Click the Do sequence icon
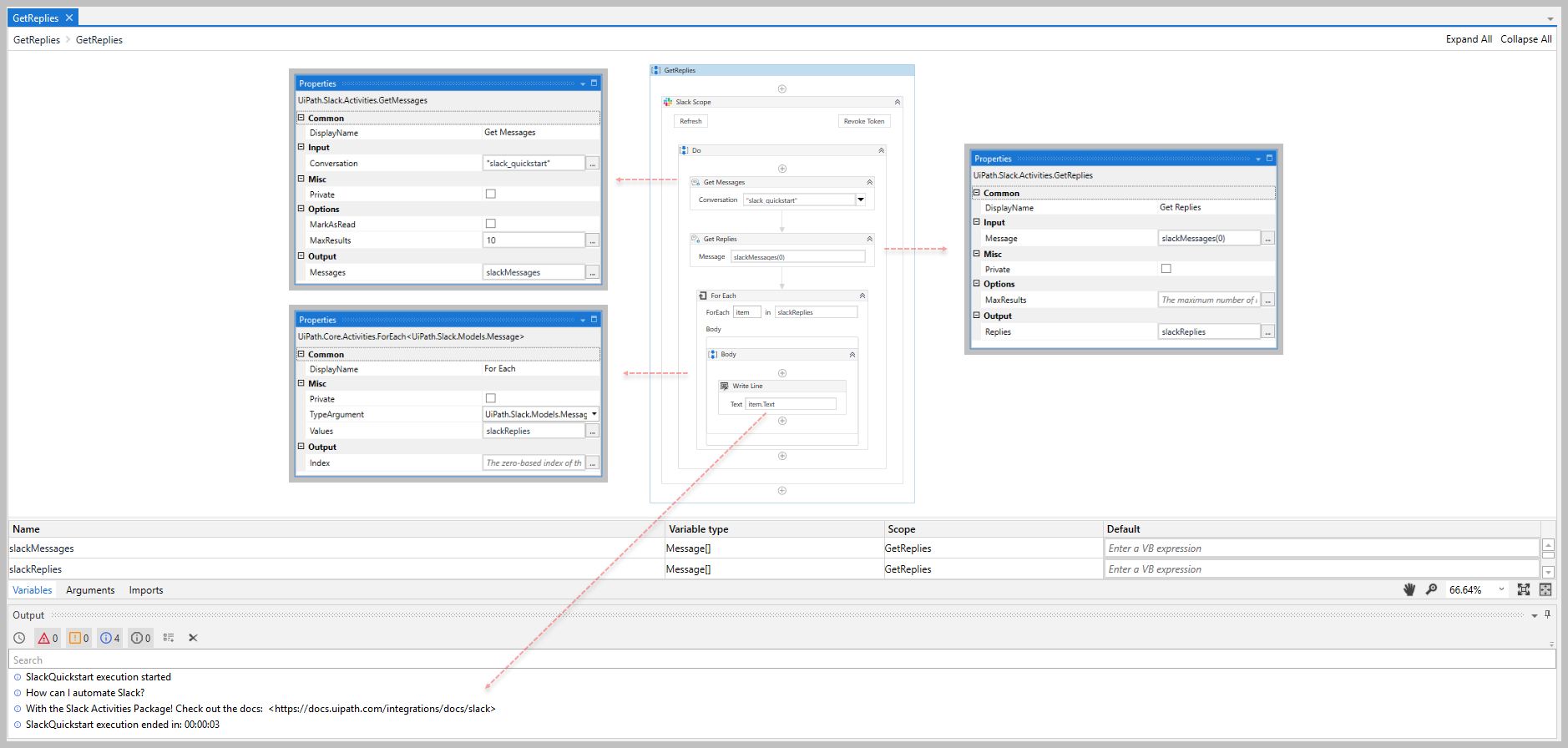Screen dimensions: 1568x748 [685, 150]
